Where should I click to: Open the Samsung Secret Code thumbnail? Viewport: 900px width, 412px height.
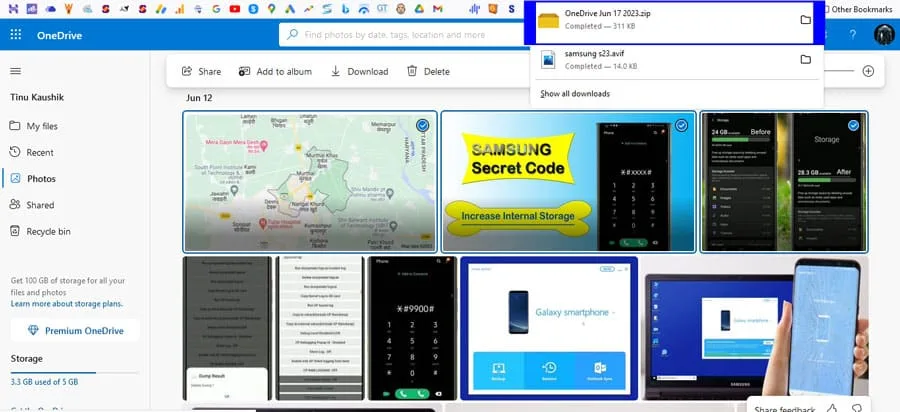click(x=568, y=181)
